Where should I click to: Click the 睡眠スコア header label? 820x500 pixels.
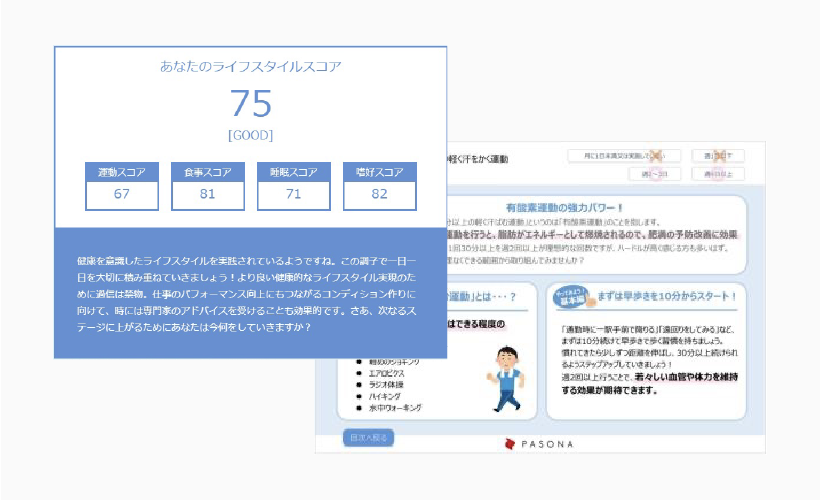pos(293,172)
